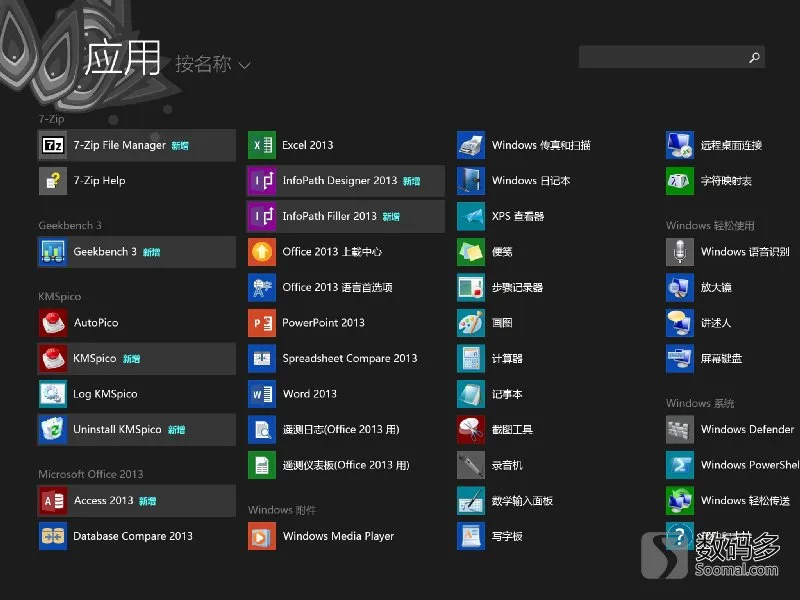The image size is (800, 600).
Task: Launch the 计算器 calculator icon
Action: (471, 358)
